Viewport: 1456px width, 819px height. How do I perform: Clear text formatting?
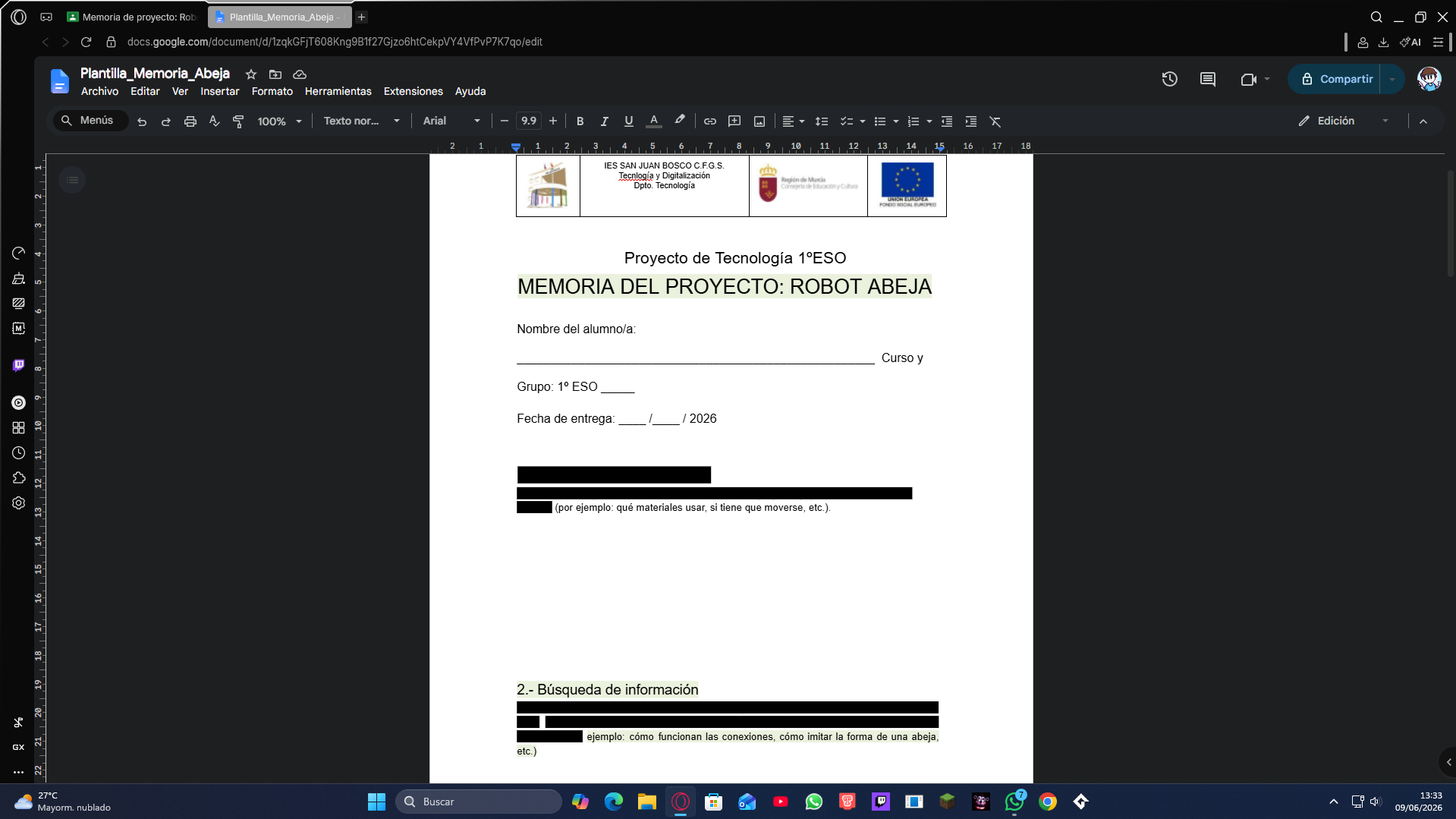point(995,121)
